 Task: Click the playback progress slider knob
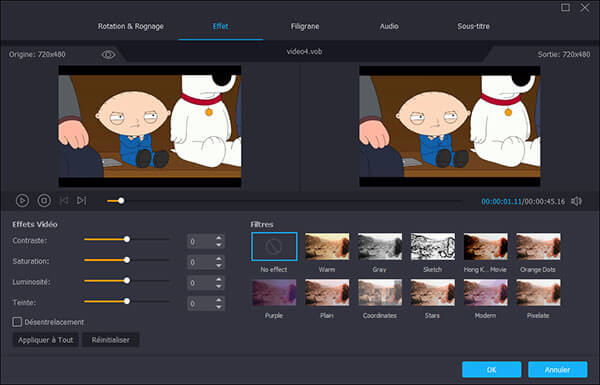click(121, 201)
